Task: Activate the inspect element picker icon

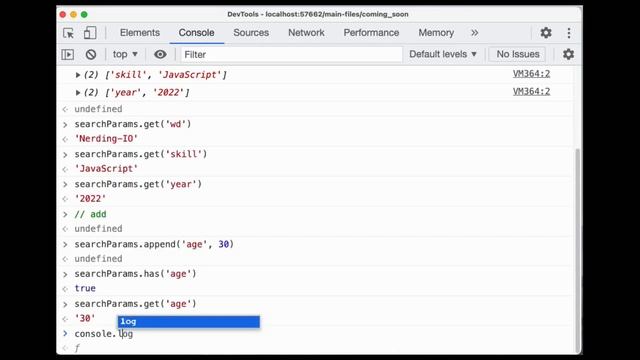Action: 69,33
